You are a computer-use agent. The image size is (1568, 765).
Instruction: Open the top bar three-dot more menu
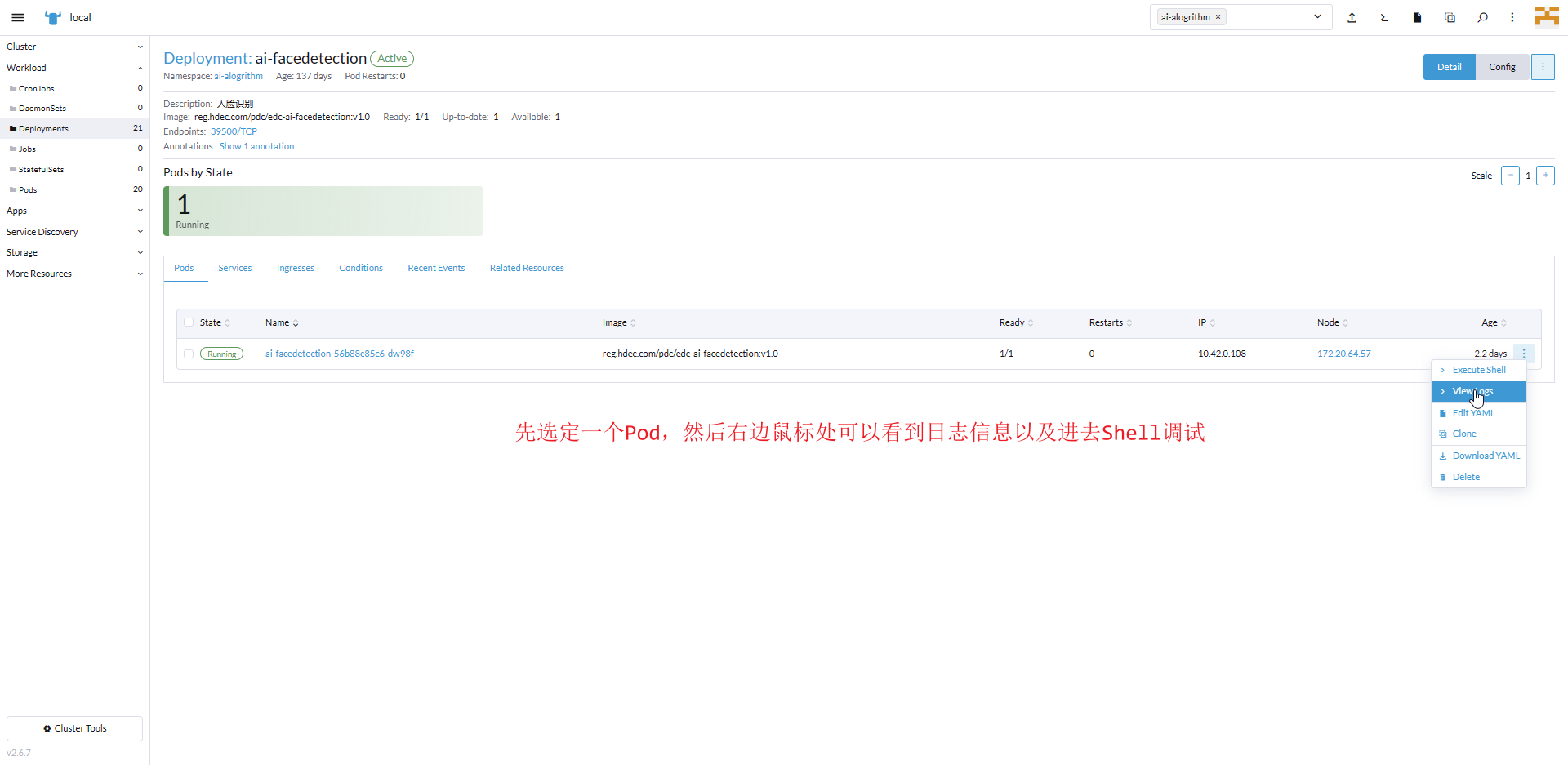(x=1512, y=17)
